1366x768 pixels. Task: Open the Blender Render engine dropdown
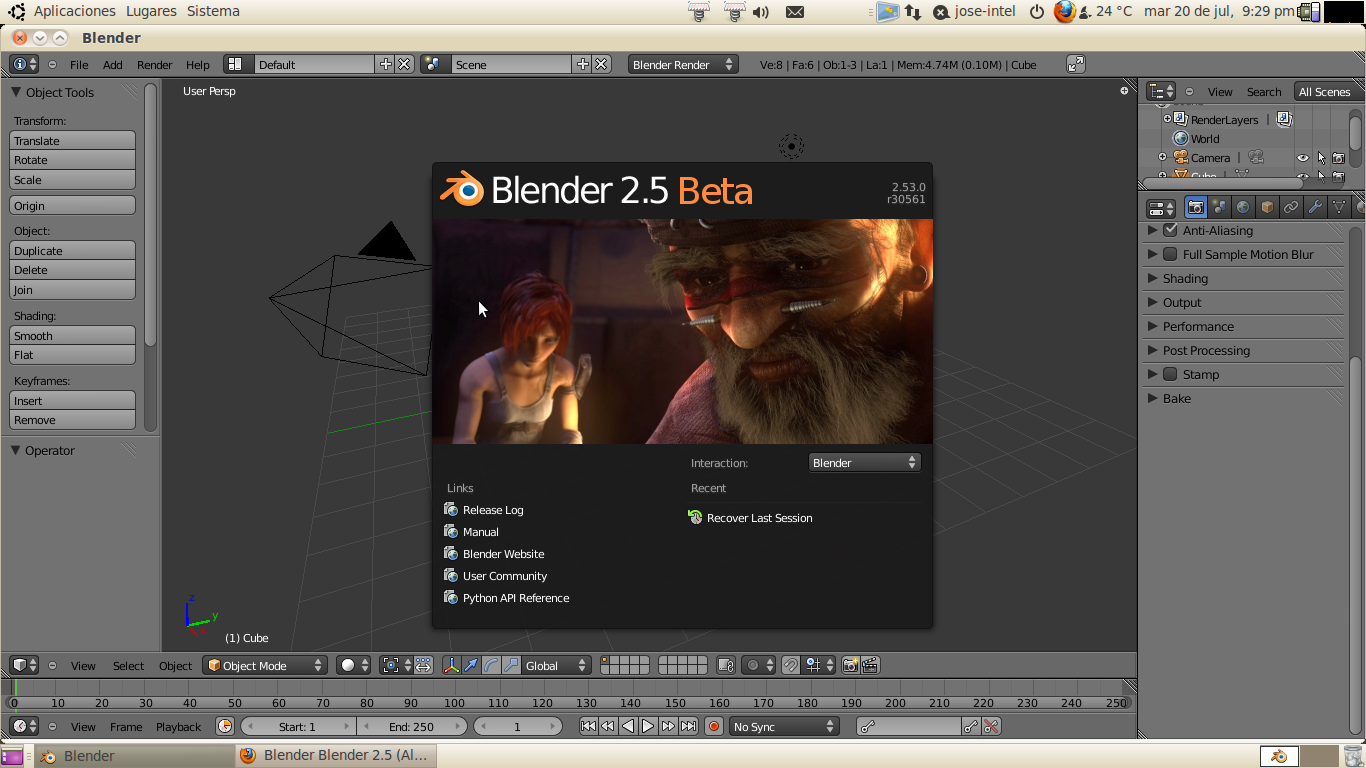point(684,64)
